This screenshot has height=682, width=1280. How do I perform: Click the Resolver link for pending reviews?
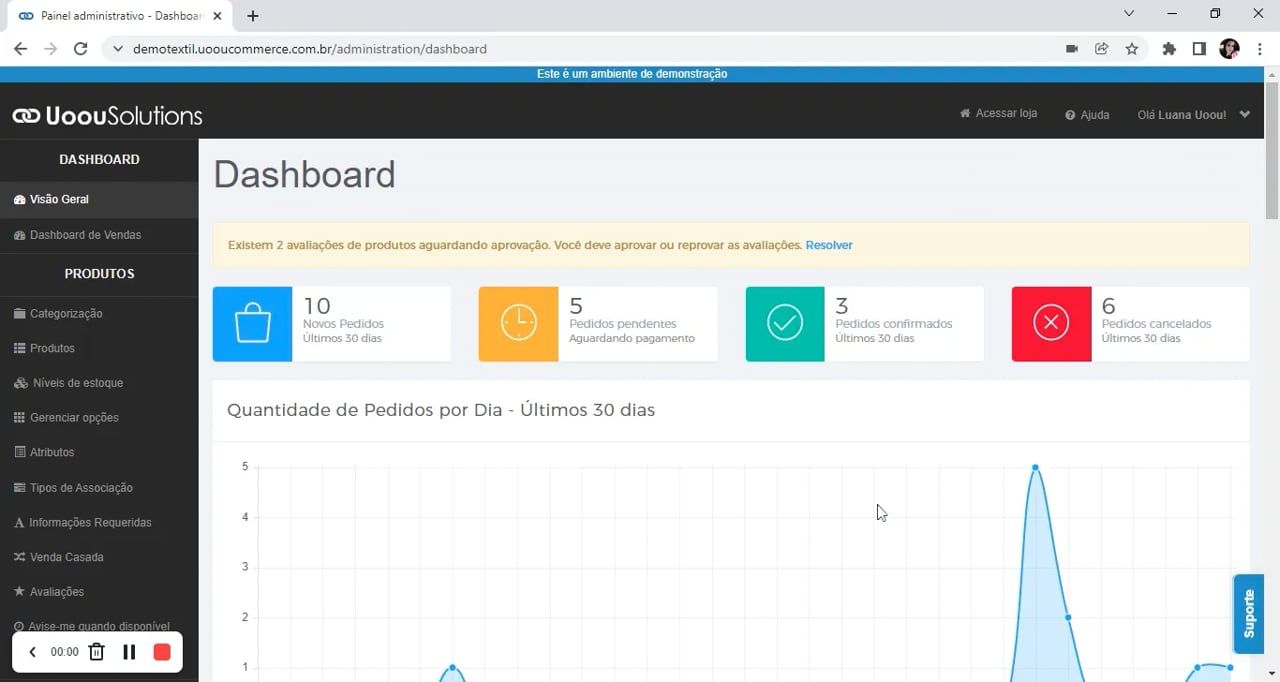point(829,245)
